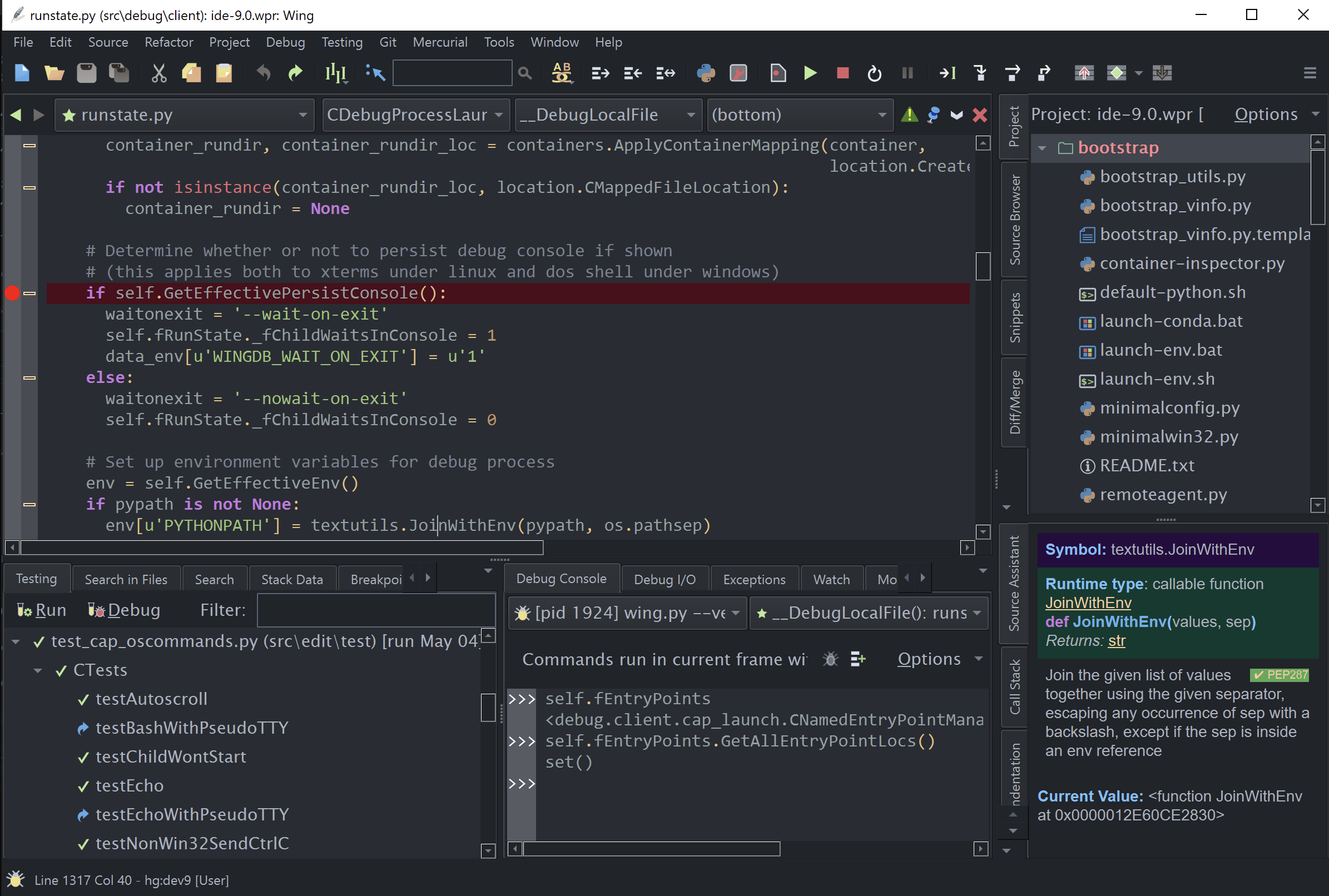Image resolution: width=1329 pixels, height=896 pixels.
Task: Switch to the Exceptions tab
Action: (x=754, y=578)
